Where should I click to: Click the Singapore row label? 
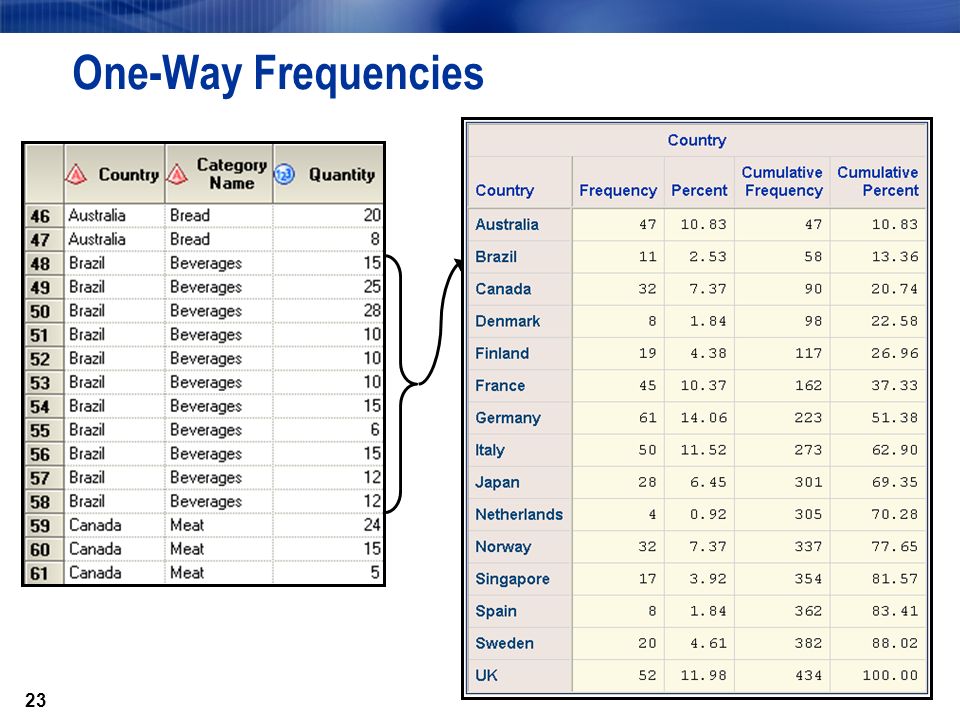(x=512, y=579)
